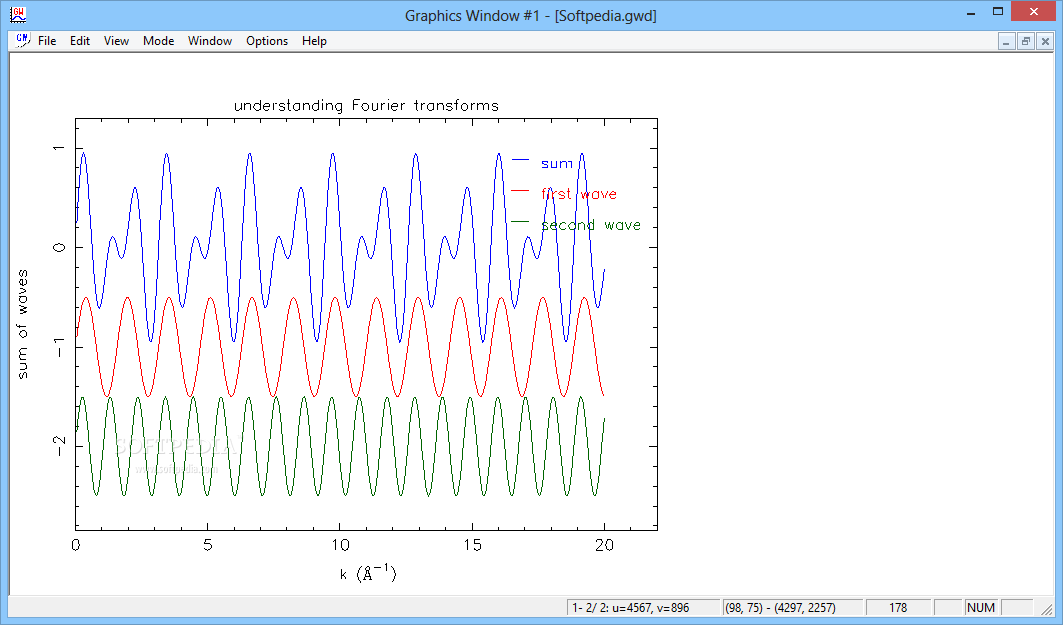Maximize the Graphics Window application

[998, 12]
